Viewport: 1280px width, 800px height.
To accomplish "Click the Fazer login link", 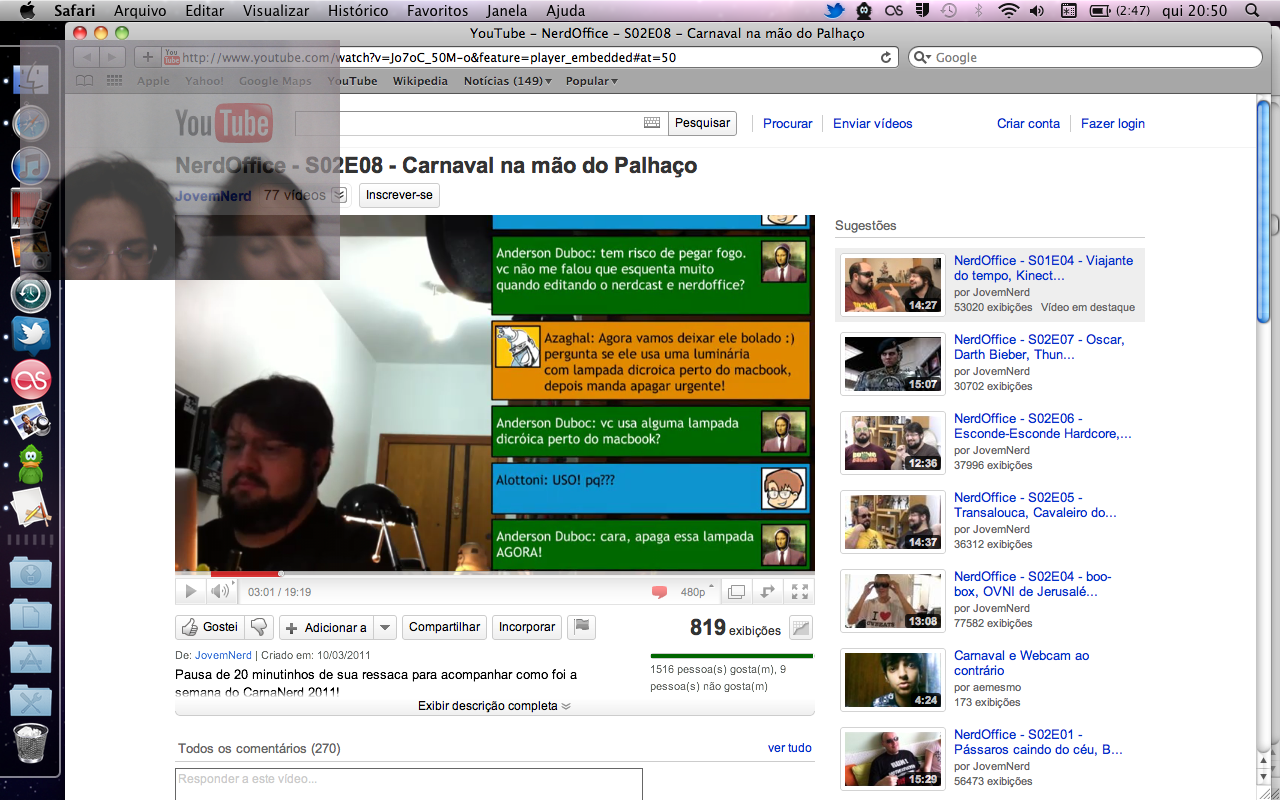I will click(x=1113, y=124).
